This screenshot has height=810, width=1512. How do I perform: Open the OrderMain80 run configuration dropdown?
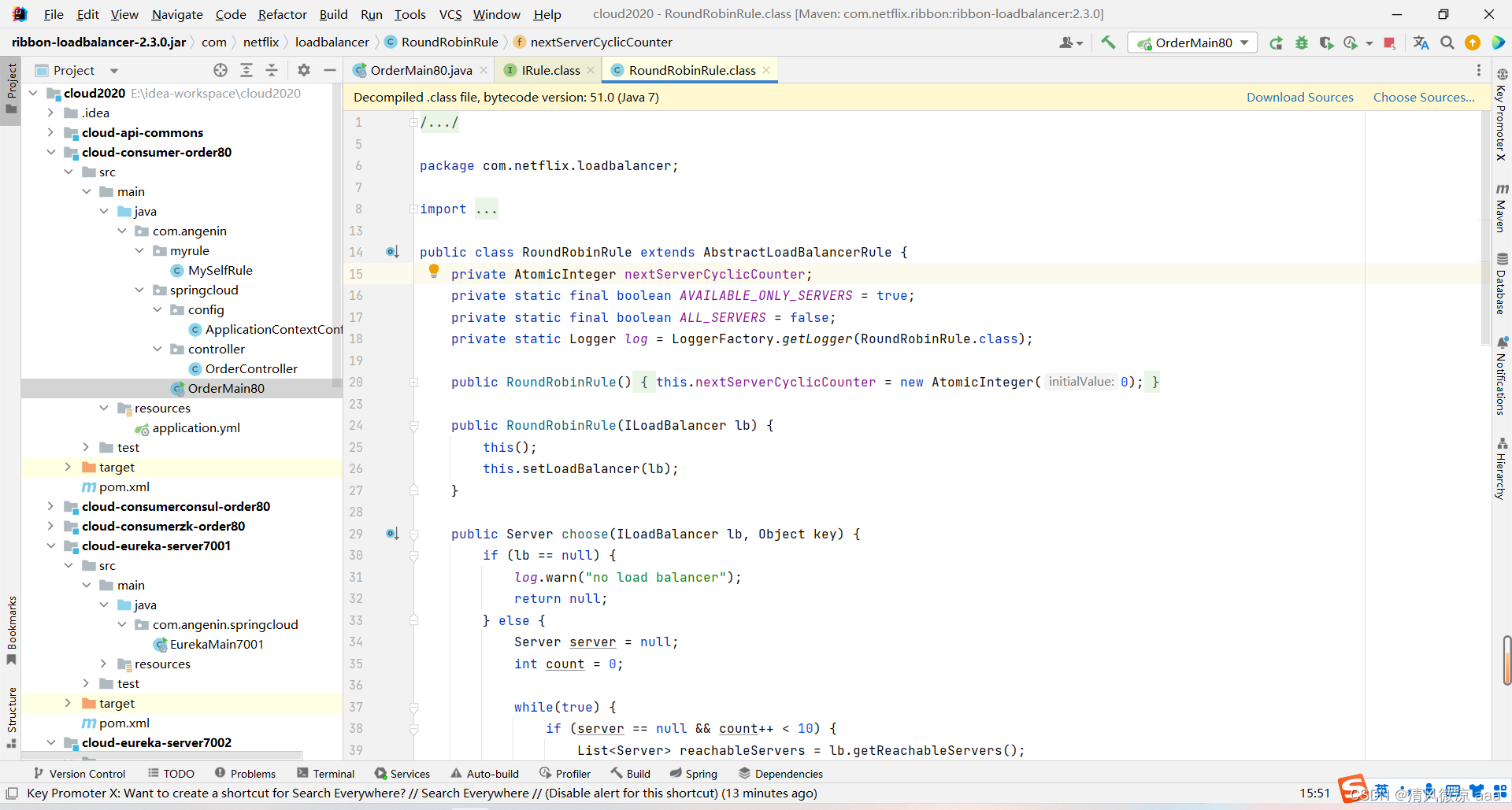(x=1192, y=43)
